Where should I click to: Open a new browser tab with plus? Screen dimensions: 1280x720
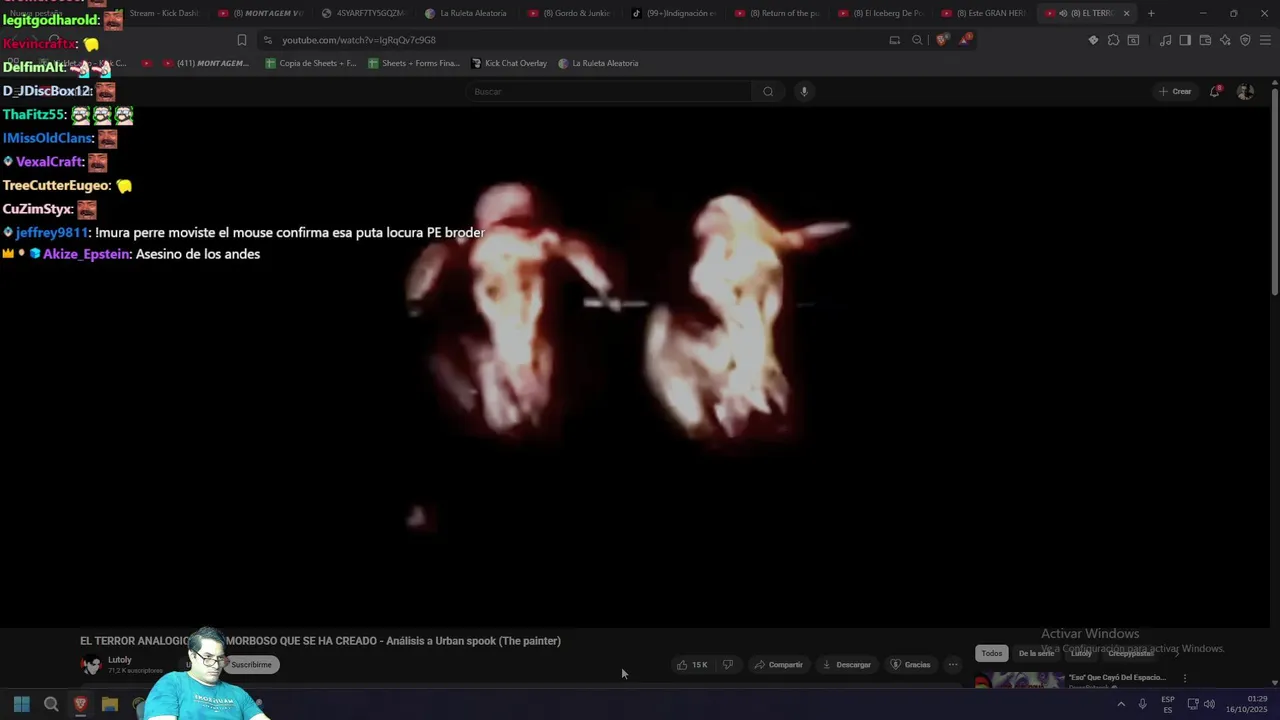[1151, 13]
